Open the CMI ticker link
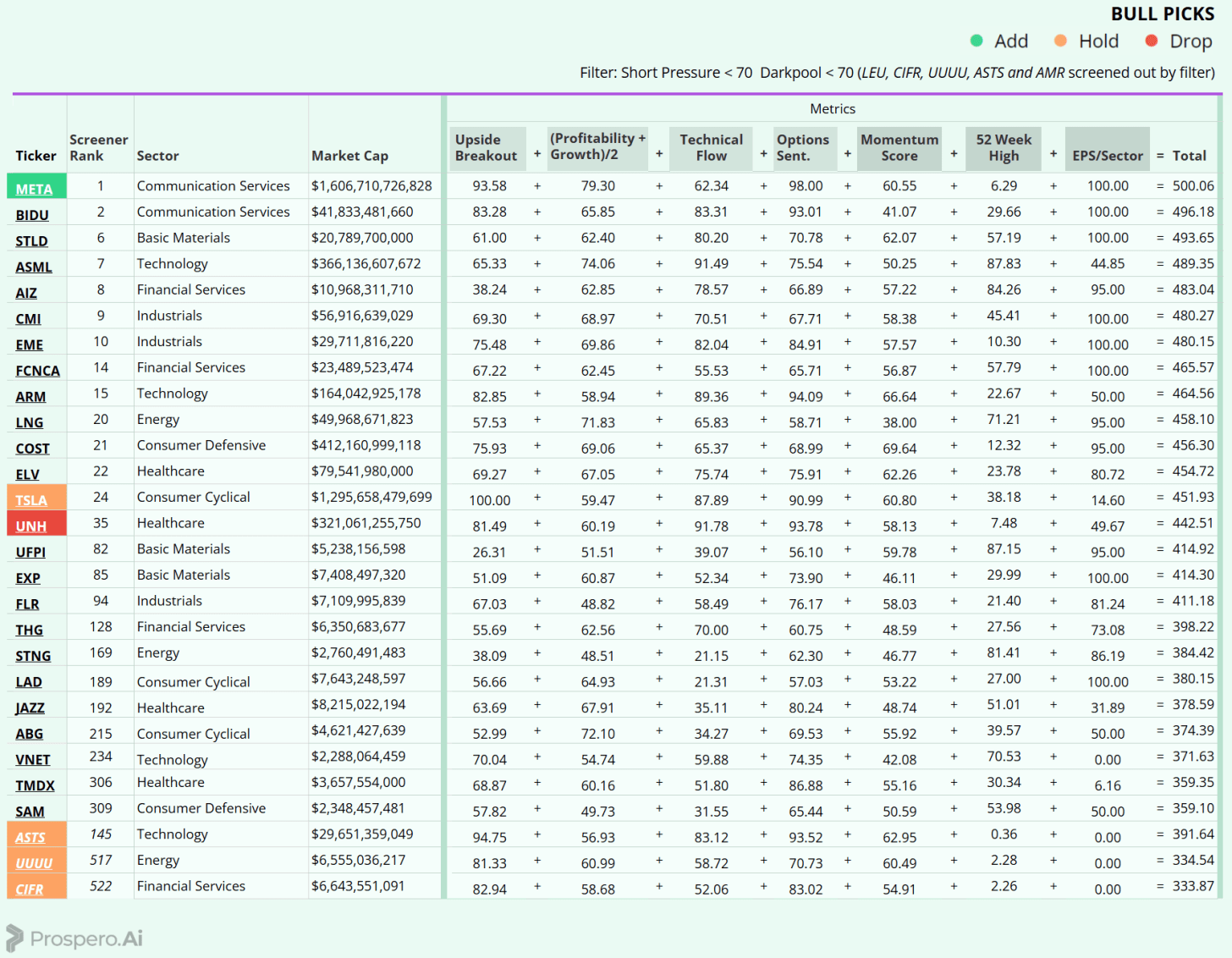 coord(28,319)
